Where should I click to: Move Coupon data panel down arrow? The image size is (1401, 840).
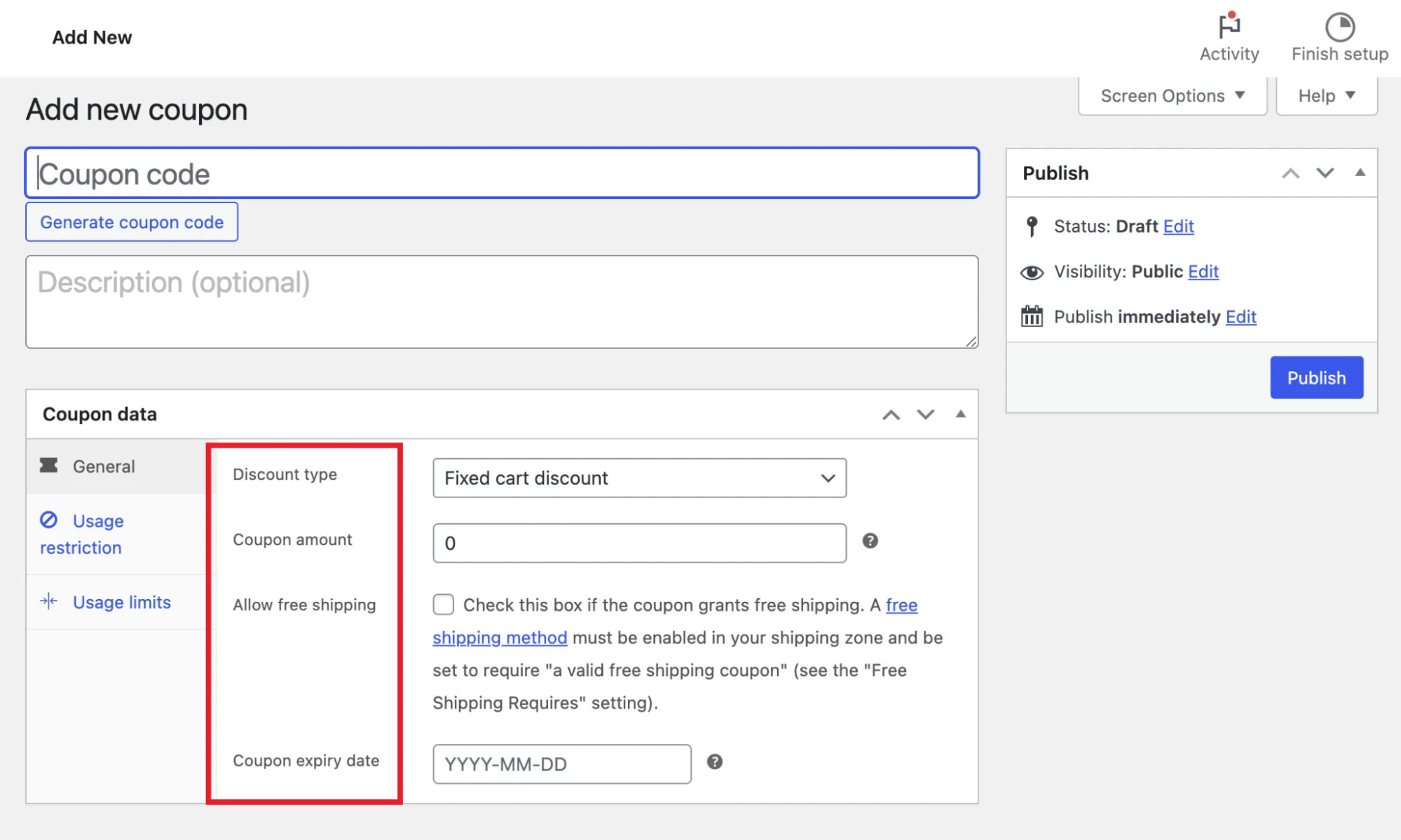tap(925, 414)
